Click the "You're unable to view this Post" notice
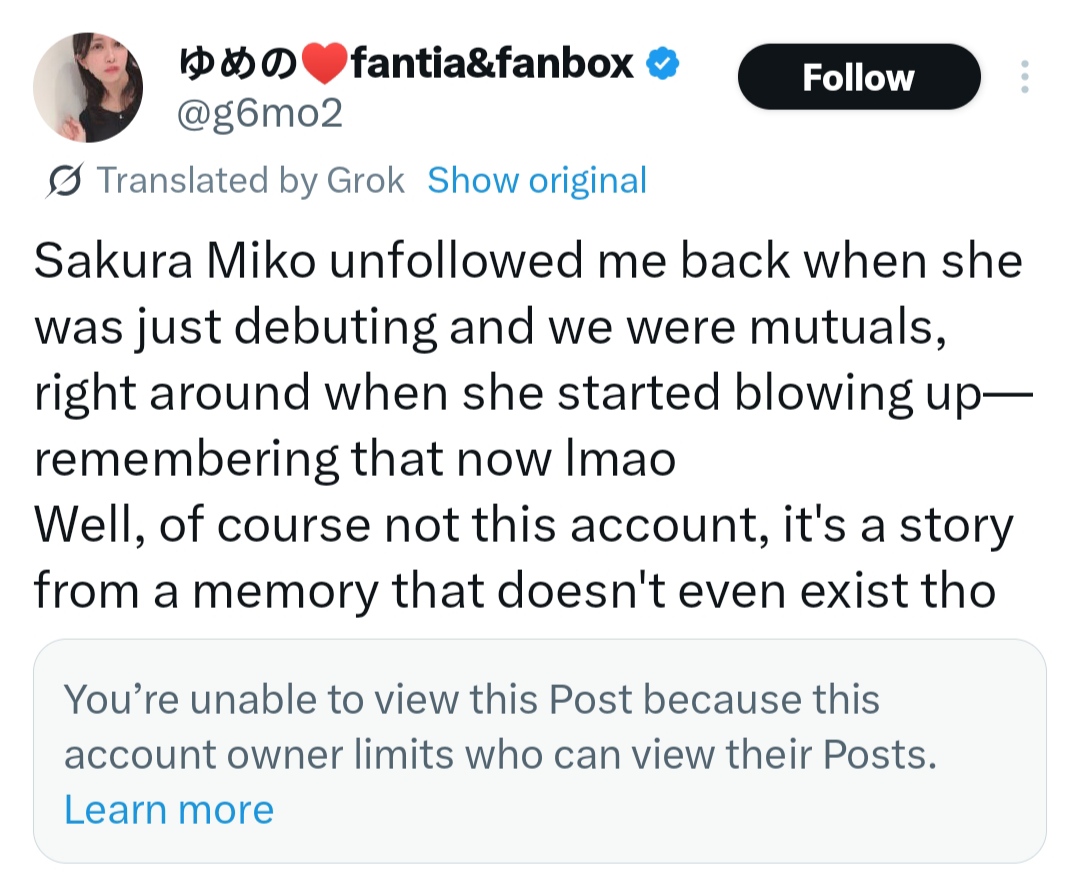Screen dimensions: 1080x875 [471, 699]
